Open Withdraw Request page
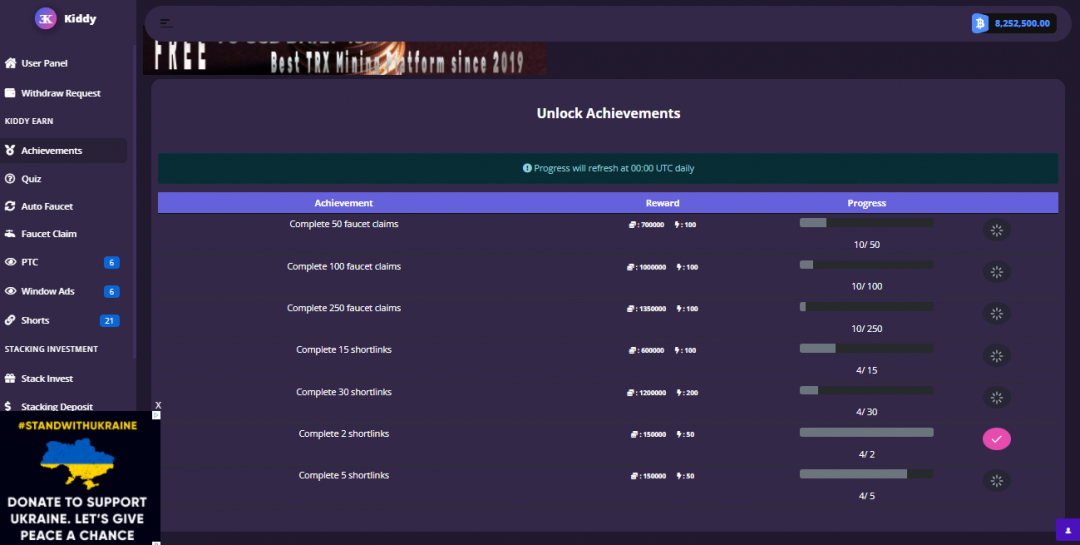1080x545 pixels. coord(60,93)
